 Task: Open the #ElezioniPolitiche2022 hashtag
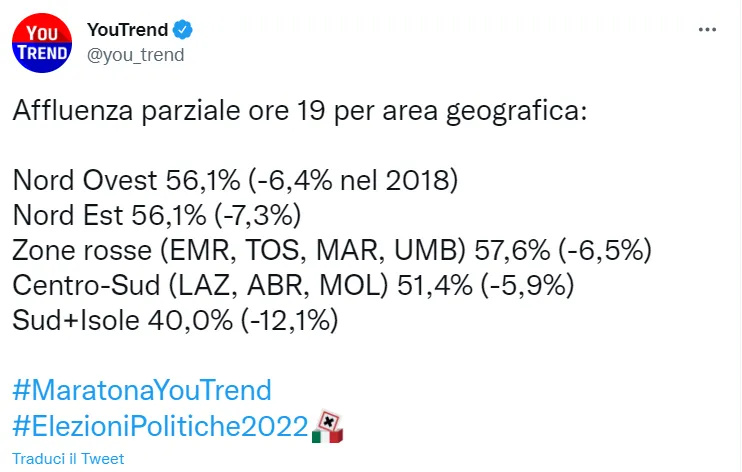tap(160, 426)
